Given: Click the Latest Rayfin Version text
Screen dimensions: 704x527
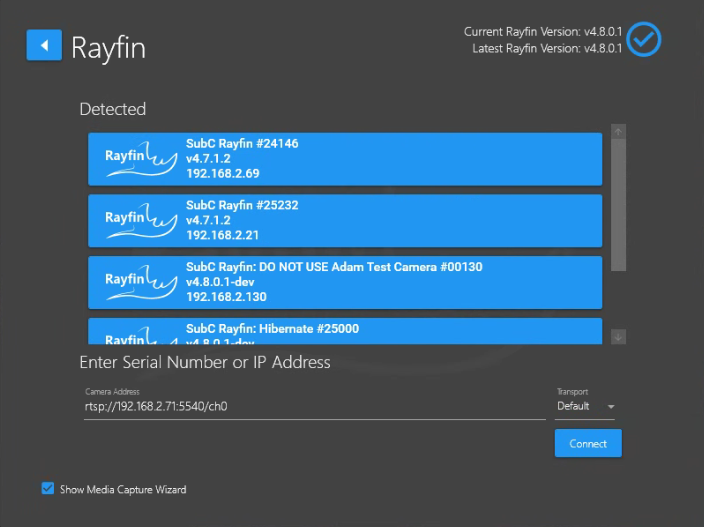Looking at the screenshot, I should click(547, 48).
